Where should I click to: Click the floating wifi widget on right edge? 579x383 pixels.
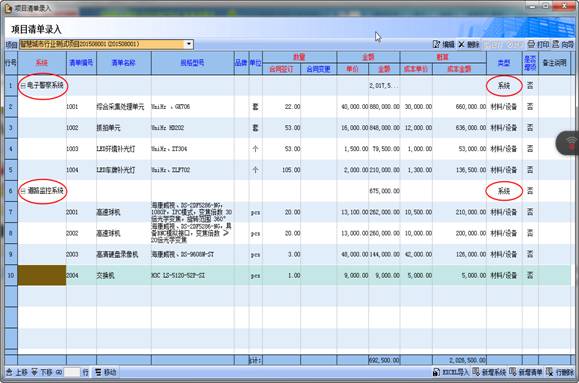tap(568, 143)
